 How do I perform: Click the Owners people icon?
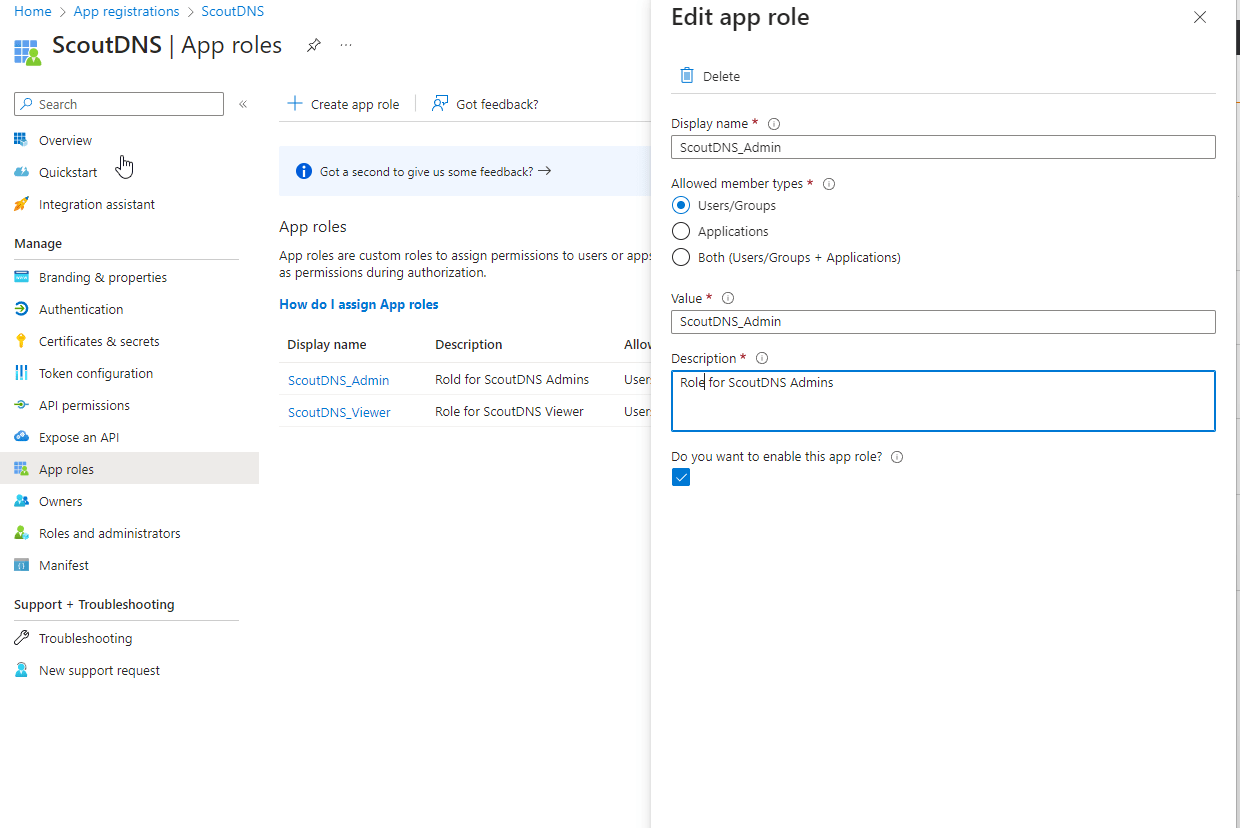tap(21, 501)
